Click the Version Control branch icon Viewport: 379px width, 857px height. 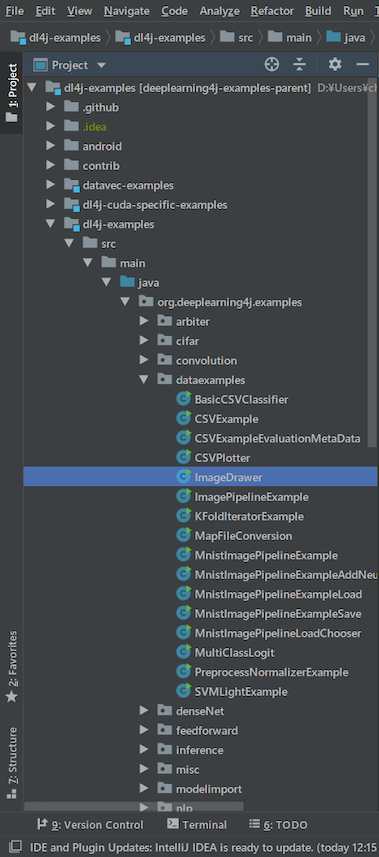click(x=42, y=824)
